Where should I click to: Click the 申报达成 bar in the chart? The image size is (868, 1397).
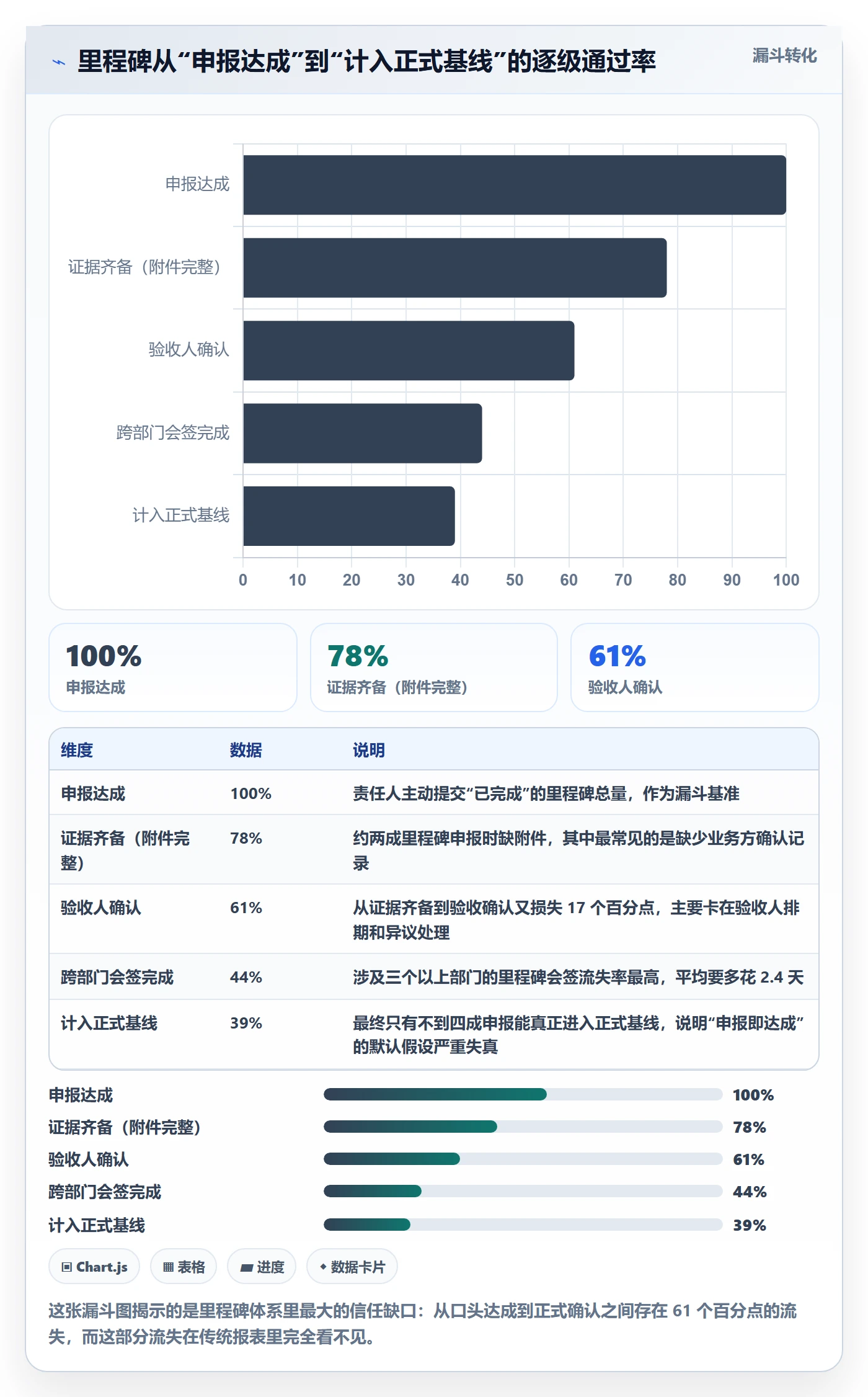(515, 185)
